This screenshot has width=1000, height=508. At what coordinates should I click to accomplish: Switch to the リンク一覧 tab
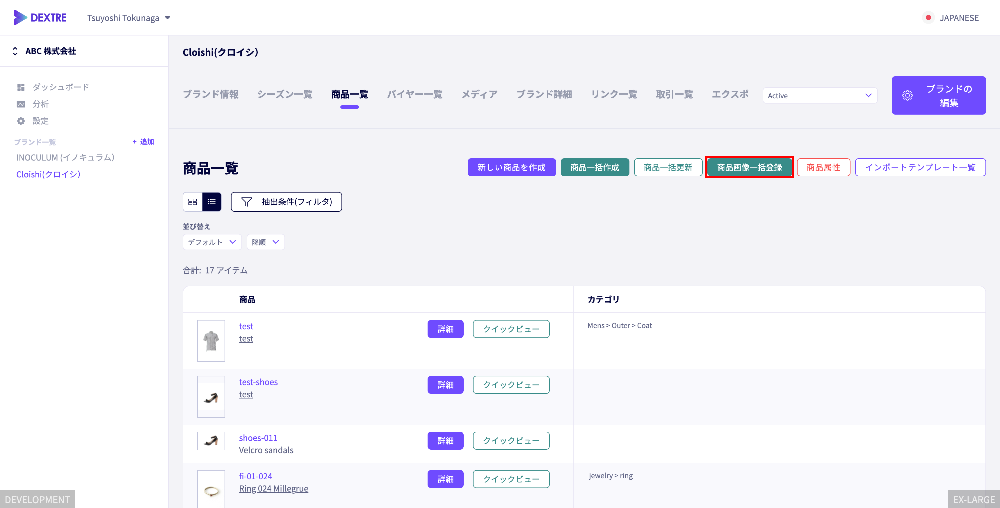(614, 94)
